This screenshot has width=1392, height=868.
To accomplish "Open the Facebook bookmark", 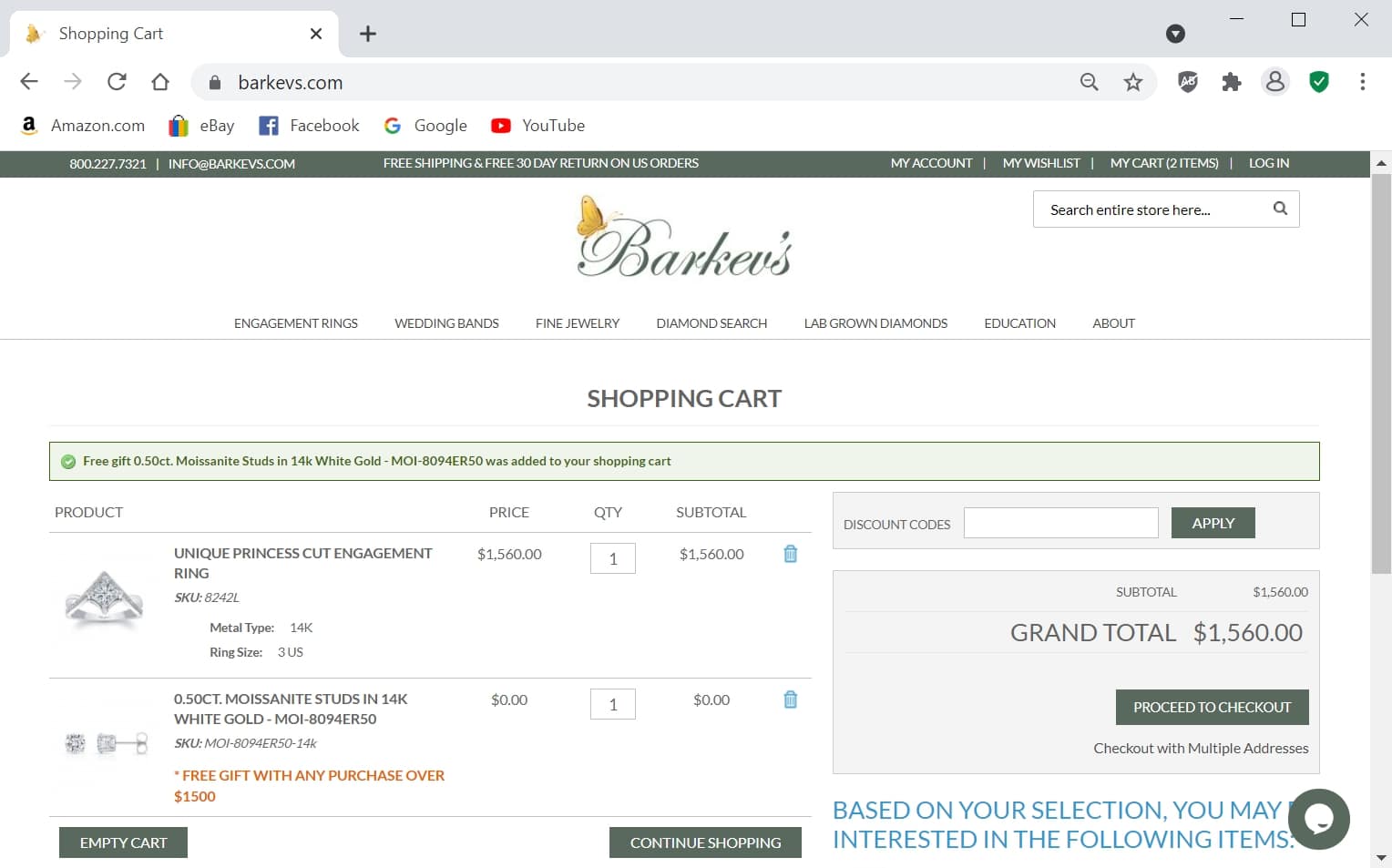I will 309,126.
